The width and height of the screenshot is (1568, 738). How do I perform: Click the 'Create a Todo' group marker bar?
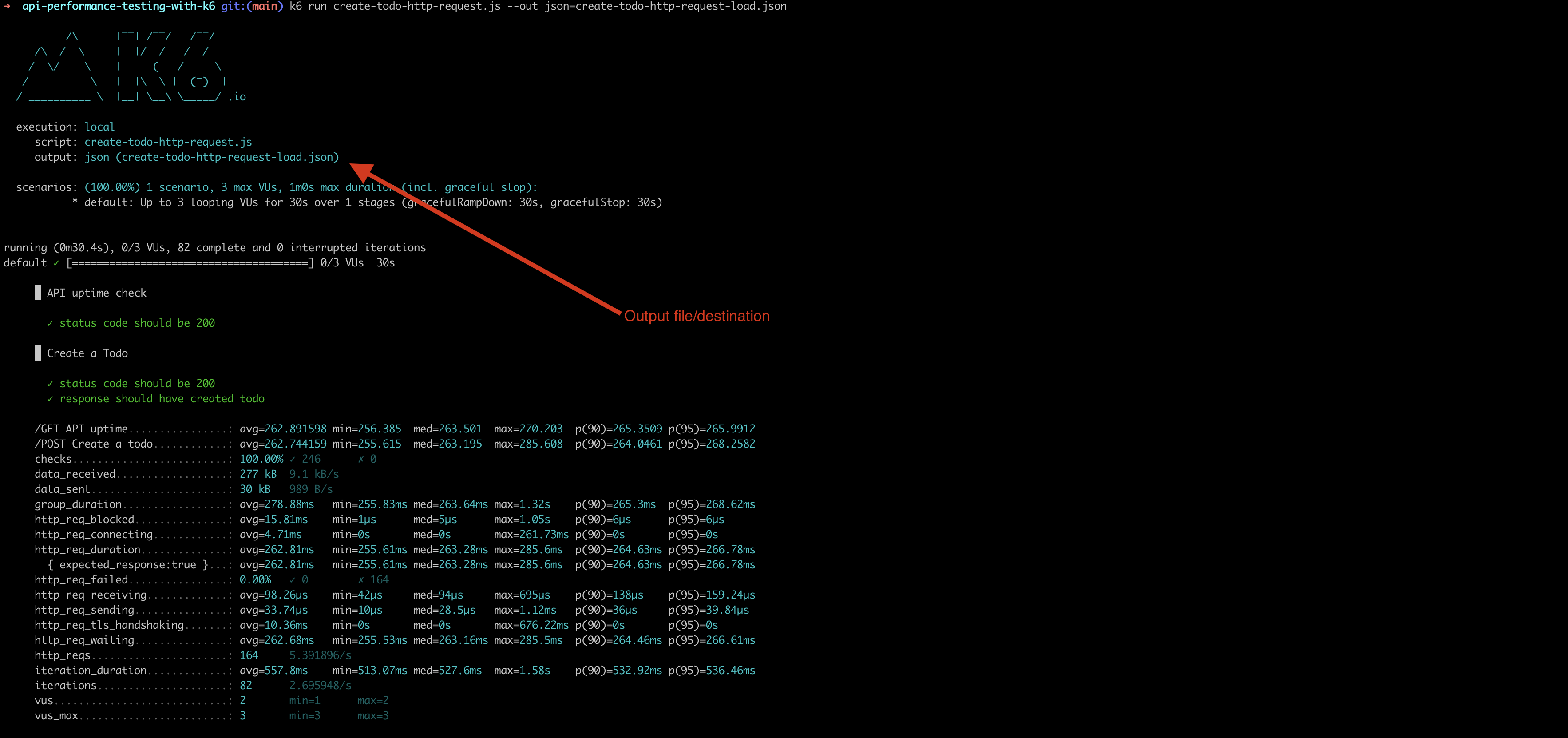tap(38, 353)
